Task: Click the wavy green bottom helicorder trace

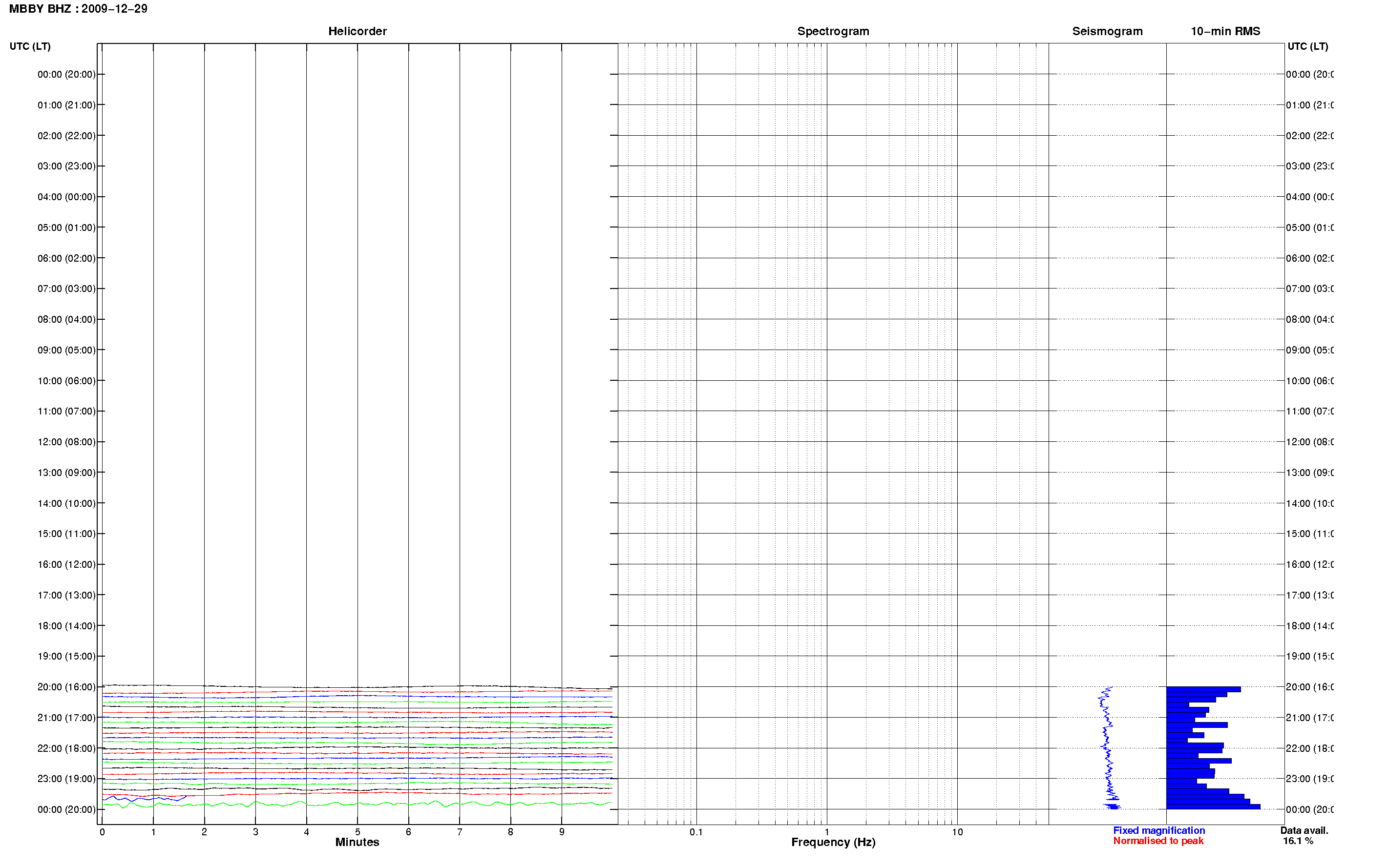Action: pyautogui.click(x=357, y=804)
